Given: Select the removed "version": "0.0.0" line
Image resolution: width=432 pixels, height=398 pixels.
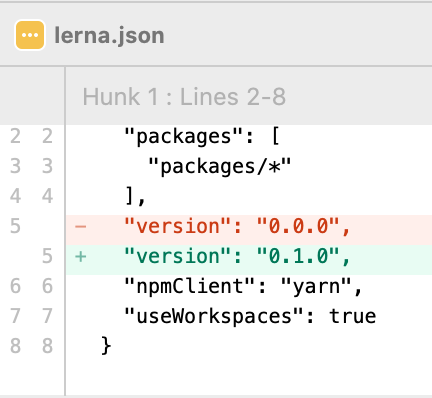Looking at the screenshot, I should coord(249,227).
